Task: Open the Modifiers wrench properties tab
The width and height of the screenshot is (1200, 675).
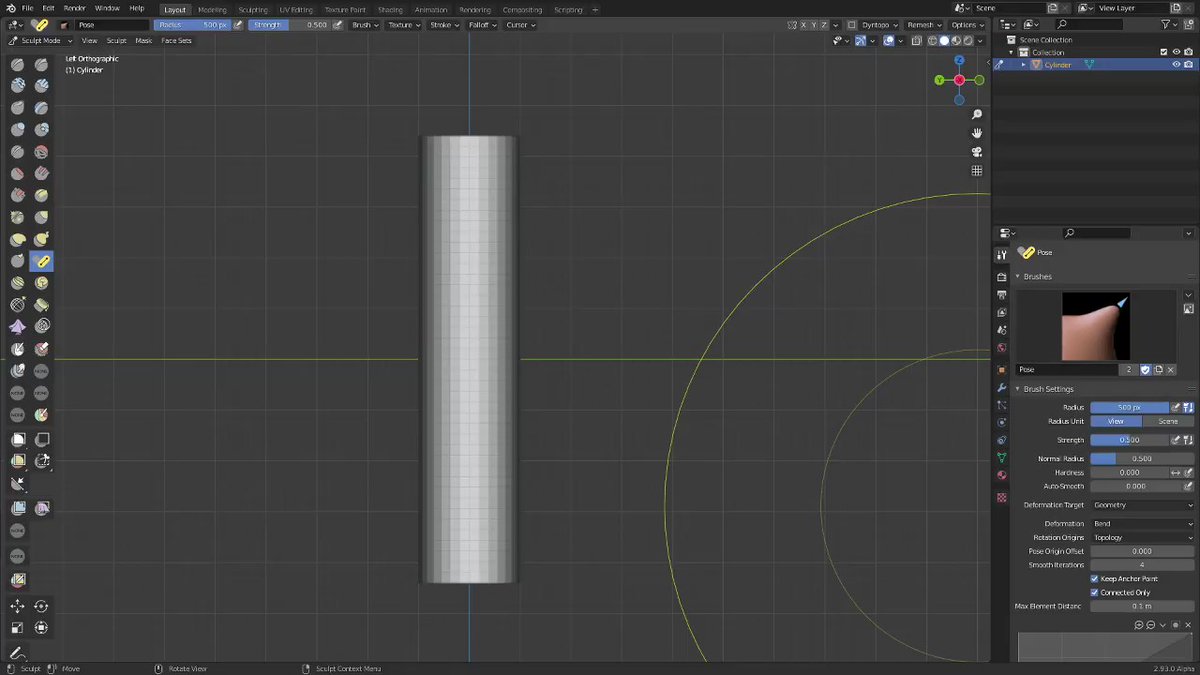Action: coord(1001,387)
